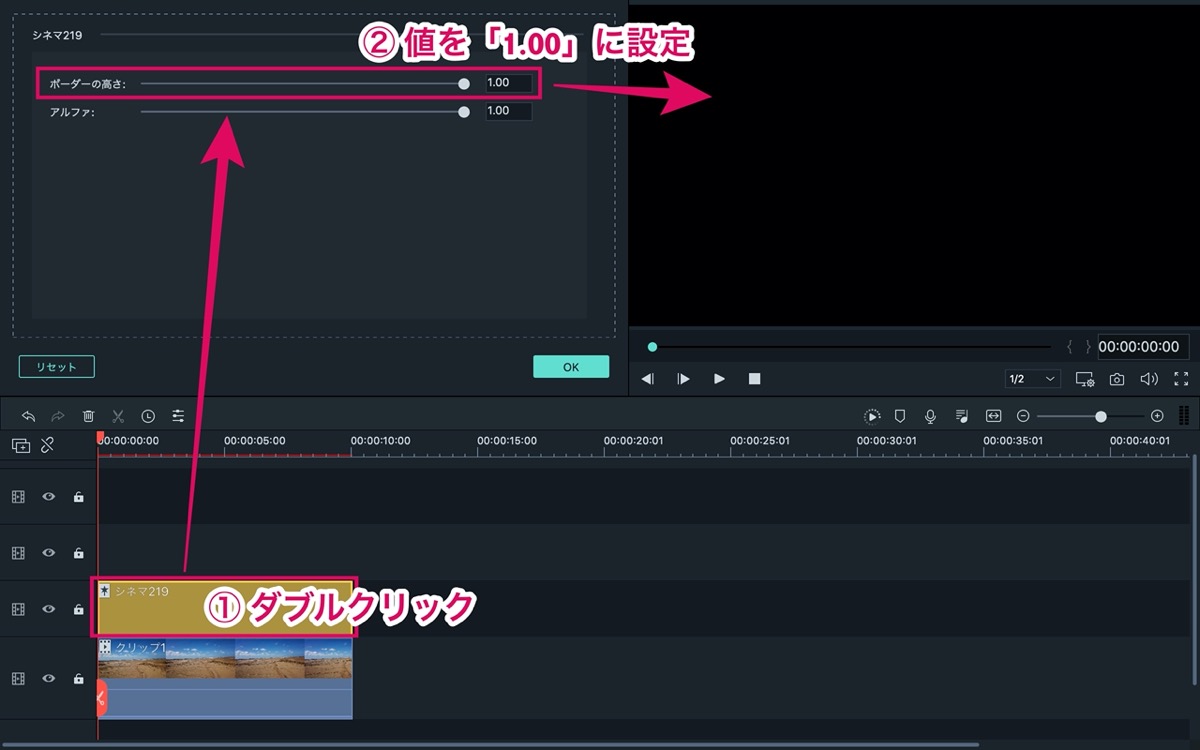Zoom in the timeline with plus icon
This screenshot has width=1200, height=750.
pos(1157,416)
